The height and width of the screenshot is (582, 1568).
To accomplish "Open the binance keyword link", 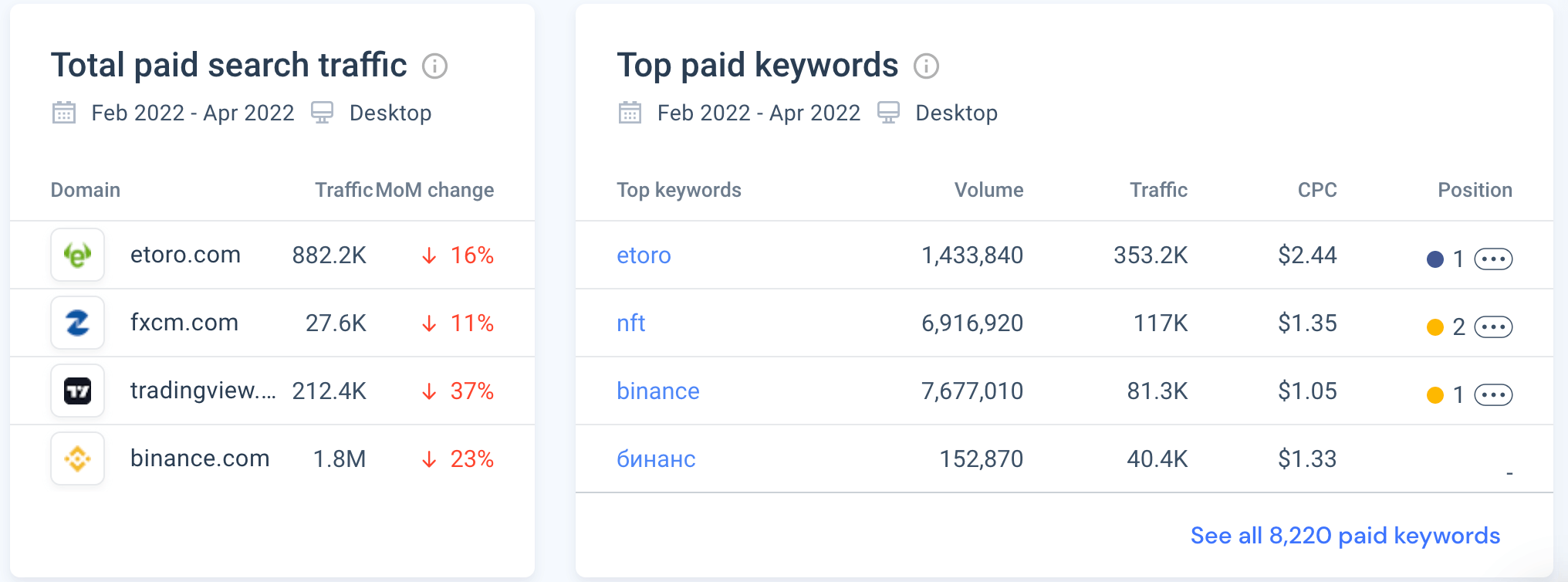I will [658, 391].
